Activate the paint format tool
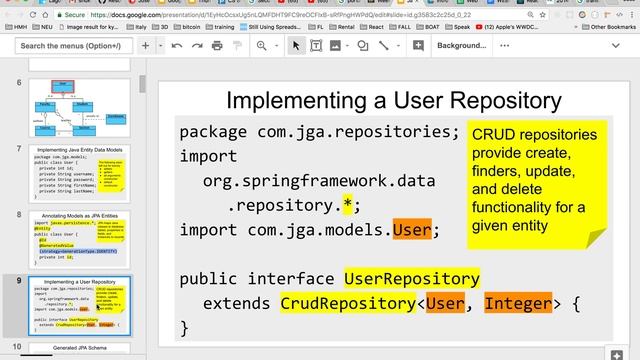This screenshot has width=640, height=360. 237,46
